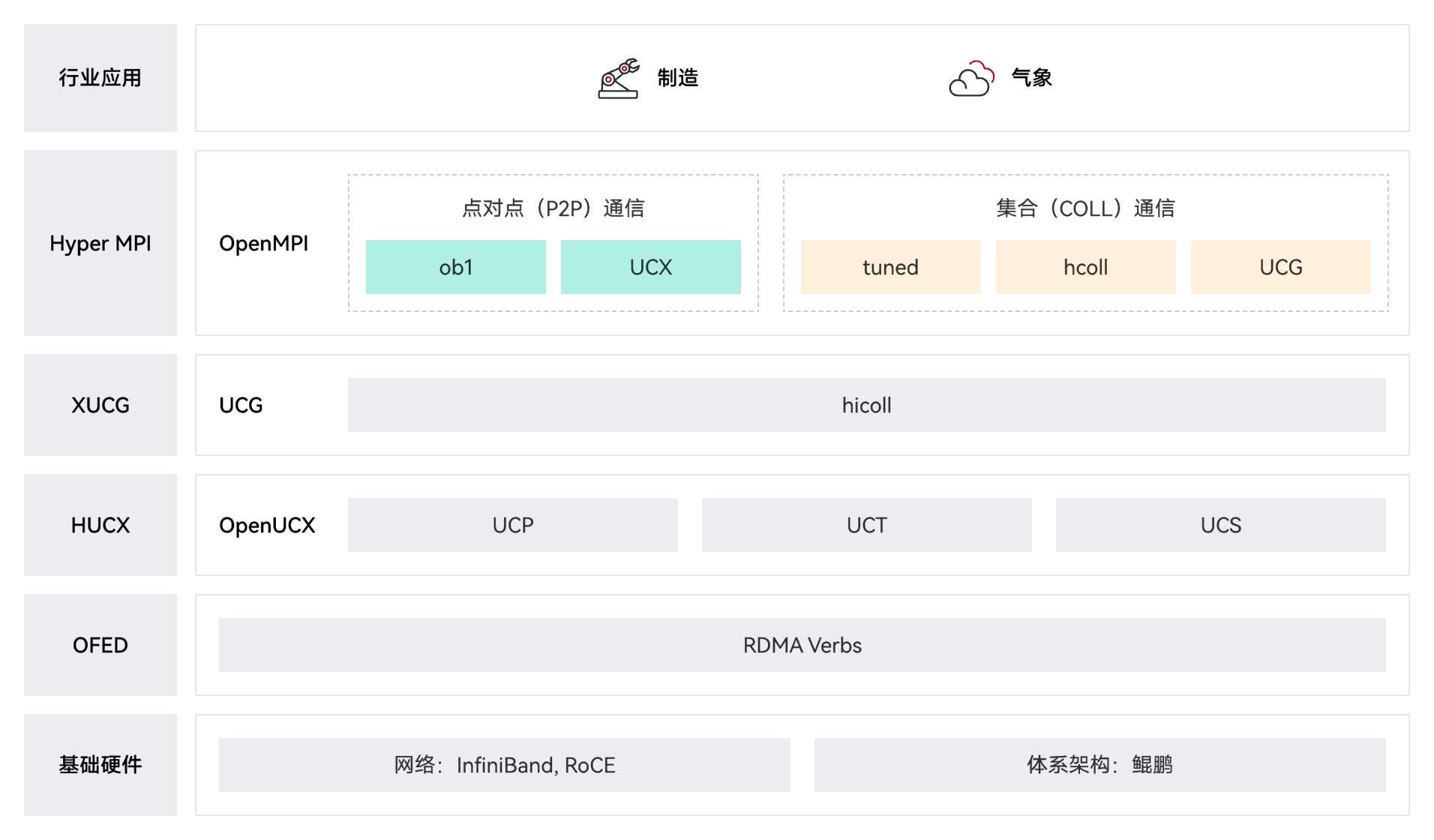
Task: Click the UCG label in XUCG row
Action: tap(241, 405)
